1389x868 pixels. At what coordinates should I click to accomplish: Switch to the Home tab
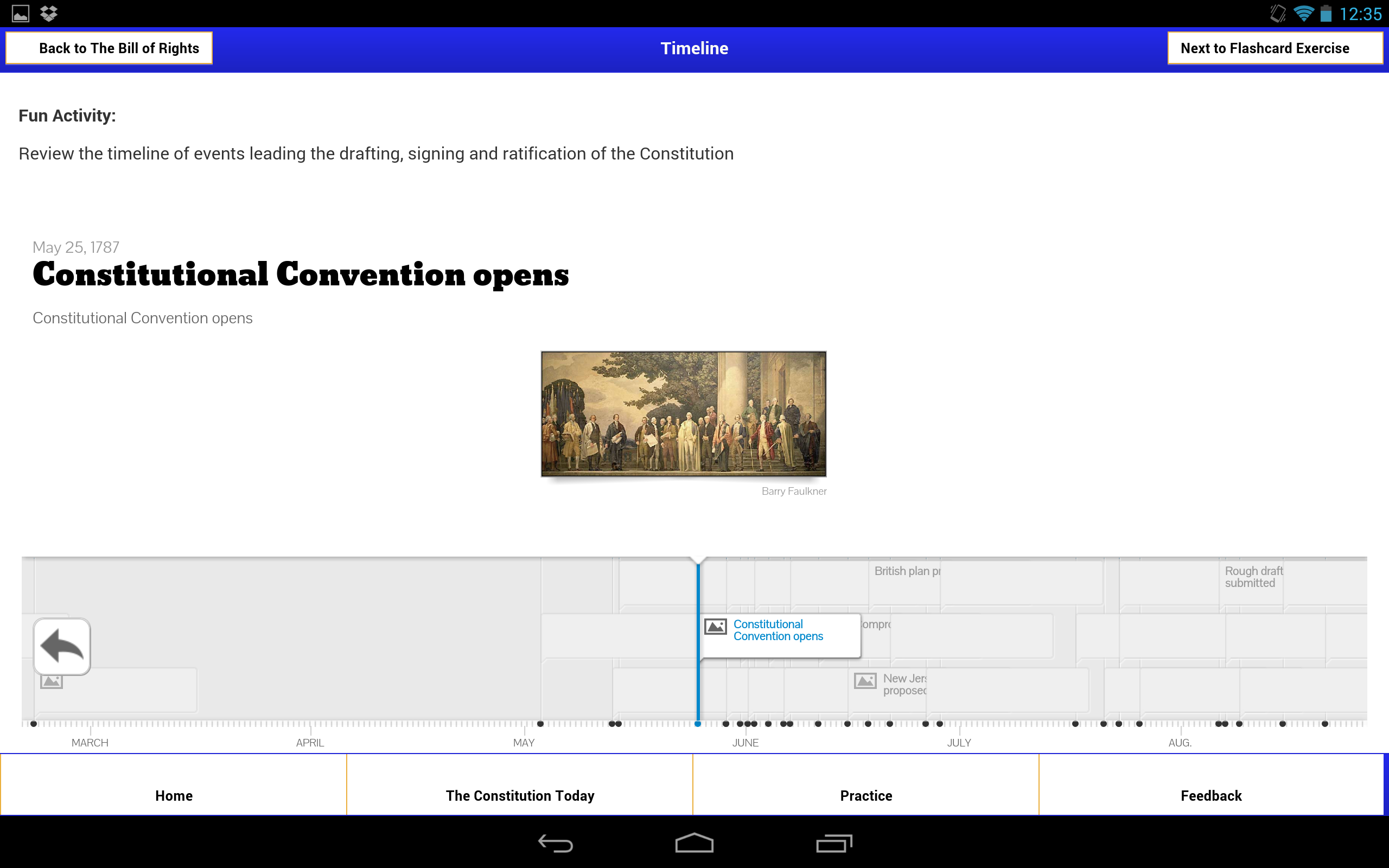click(173, 796)
